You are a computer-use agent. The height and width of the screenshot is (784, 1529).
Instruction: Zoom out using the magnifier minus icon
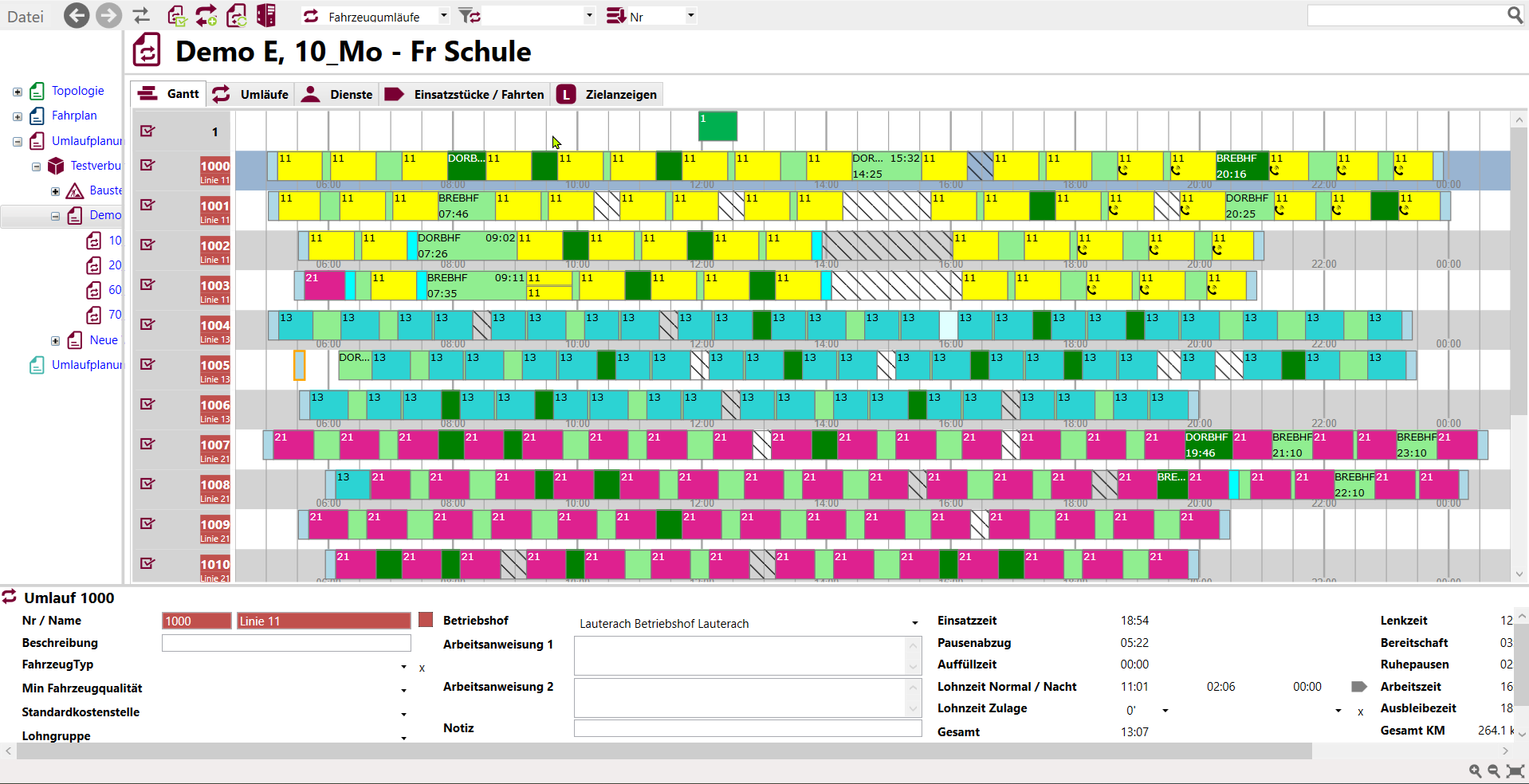click(1494, 770)
